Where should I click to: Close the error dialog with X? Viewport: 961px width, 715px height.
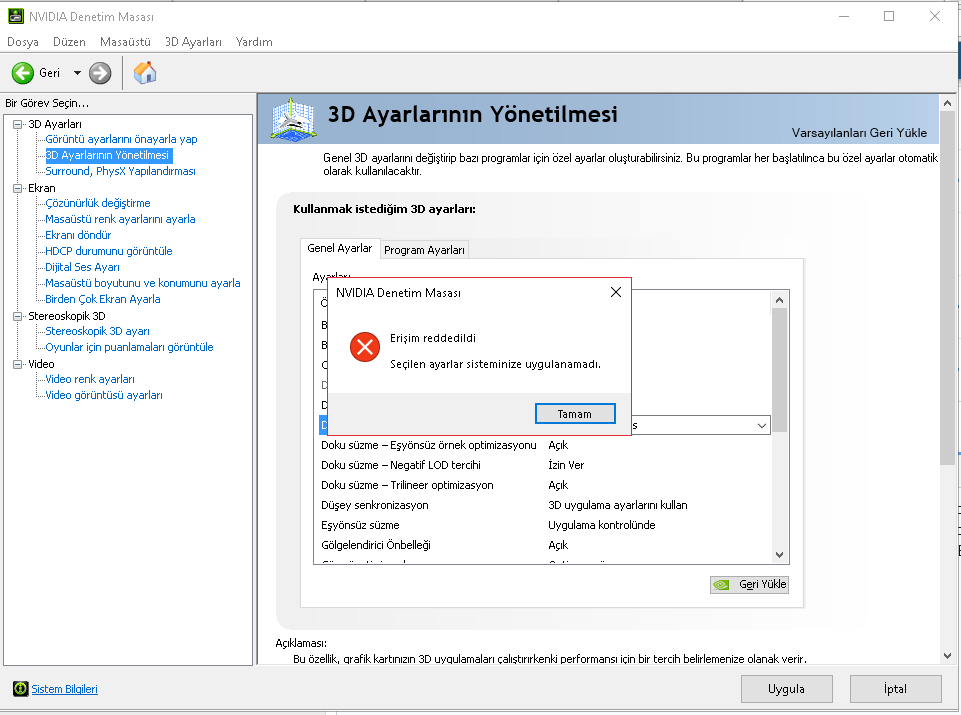pyautogui.click(x=616, y=292)
